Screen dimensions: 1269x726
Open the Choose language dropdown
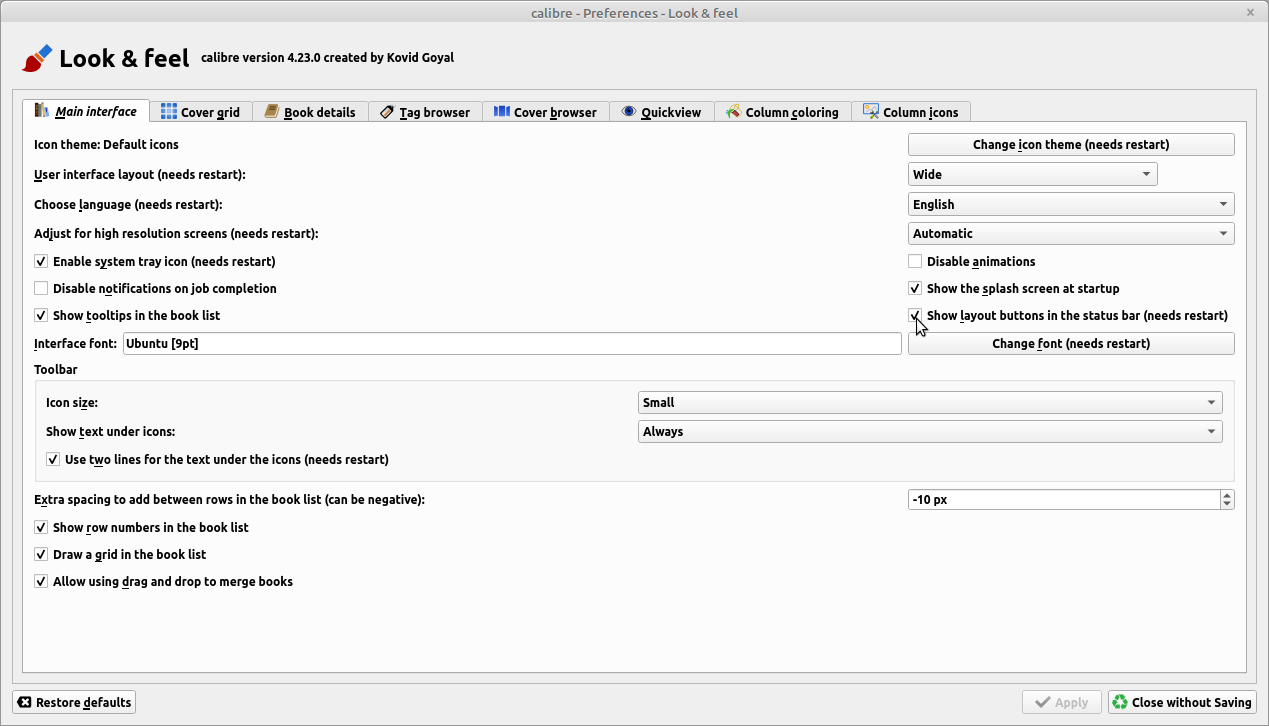point(1071,204)
